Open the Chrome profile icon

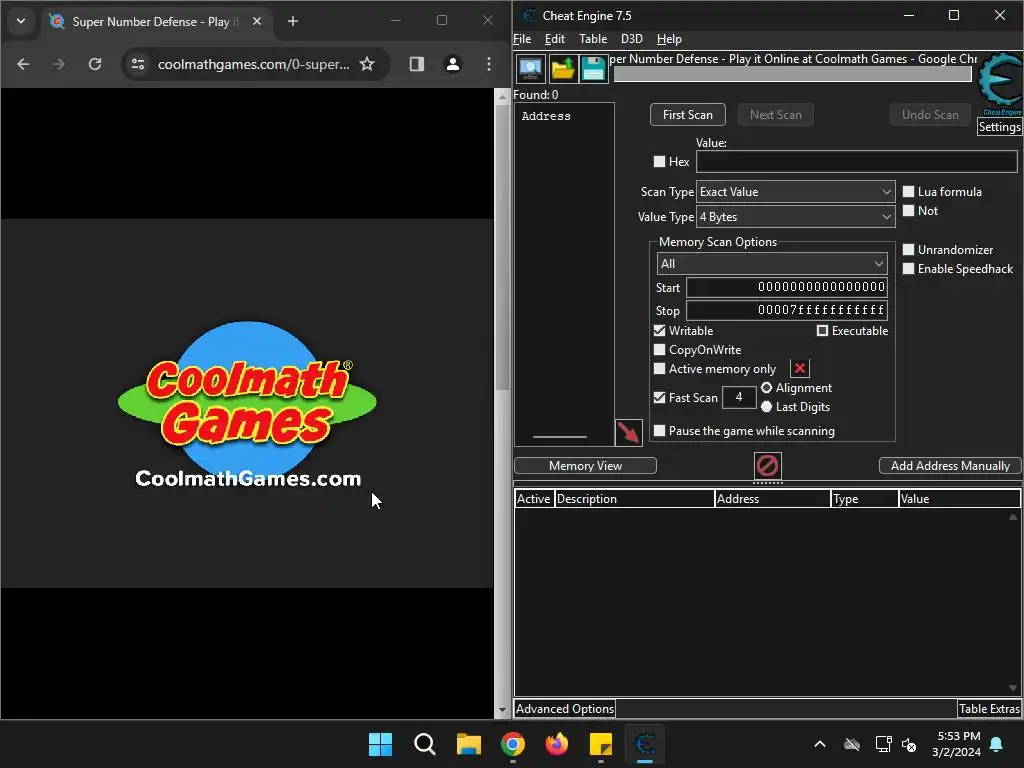click(453, 64)
